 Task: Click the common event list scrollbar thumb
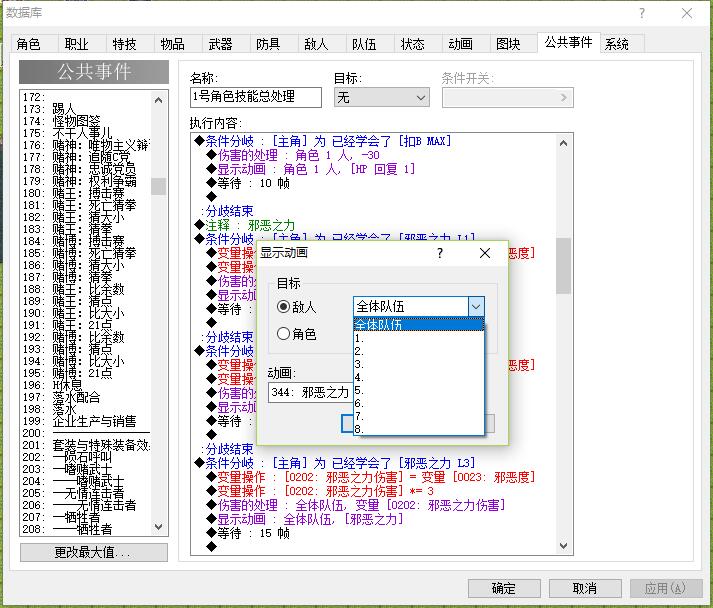[x=158, y=186]
